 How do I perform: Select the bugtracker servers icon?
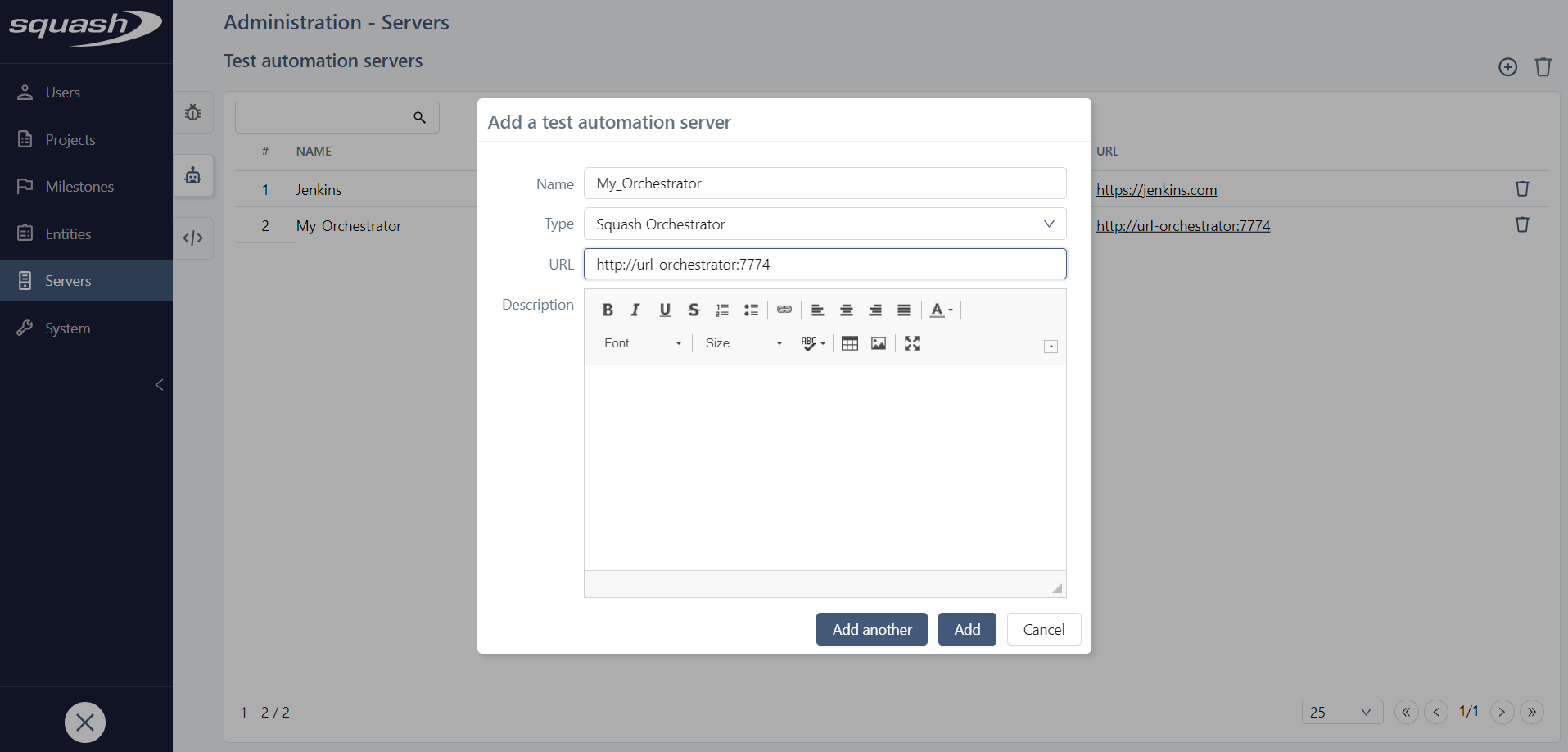pos(193,112)
